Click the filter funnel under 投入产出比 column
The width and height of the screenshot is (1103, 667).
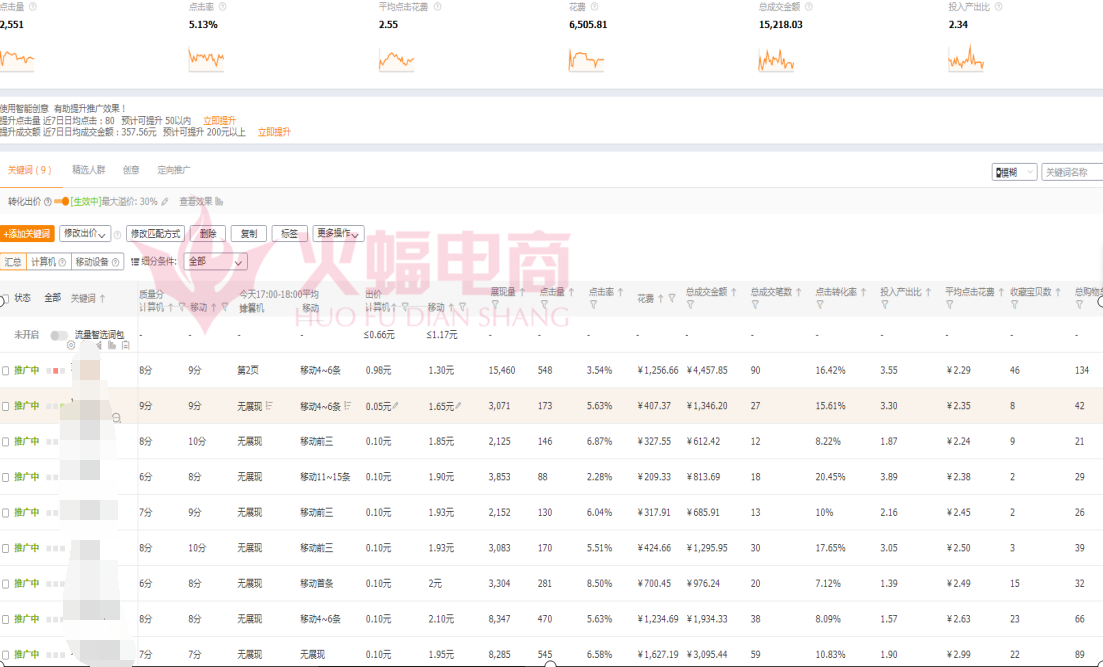coord(884,305)
